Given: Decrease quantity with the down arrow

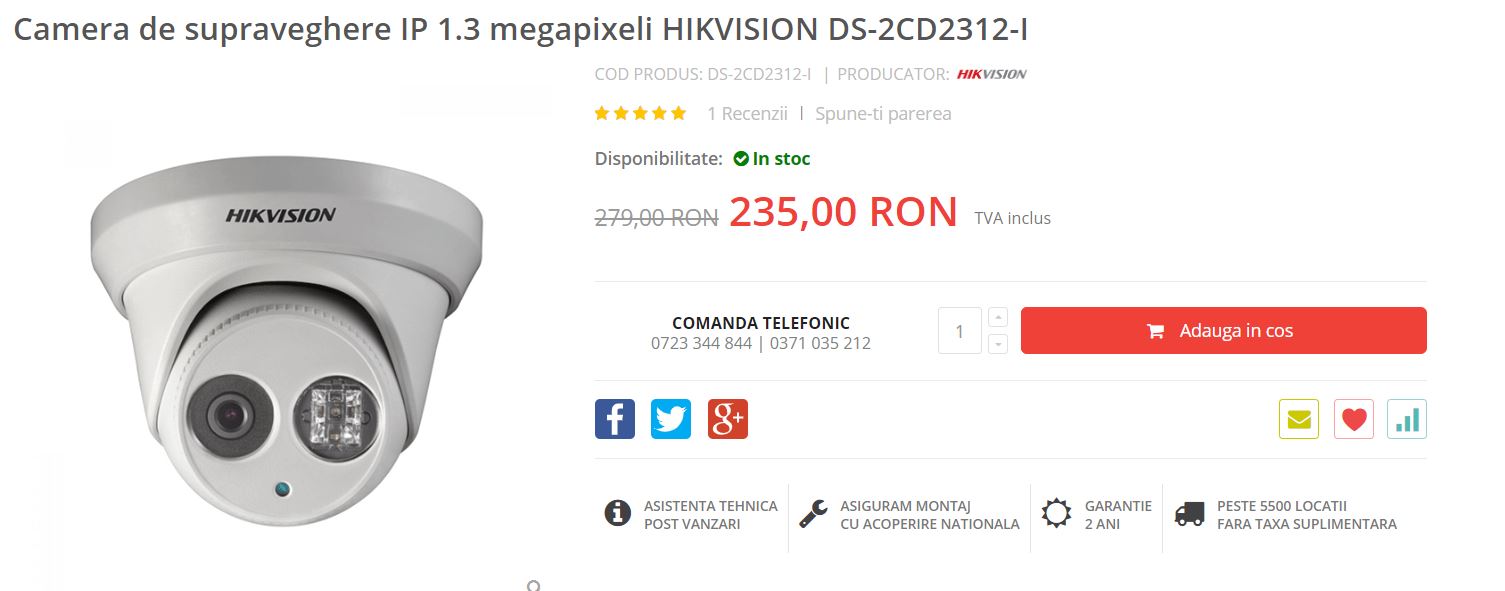Looking at the screenshot, I should pos(997,344).
